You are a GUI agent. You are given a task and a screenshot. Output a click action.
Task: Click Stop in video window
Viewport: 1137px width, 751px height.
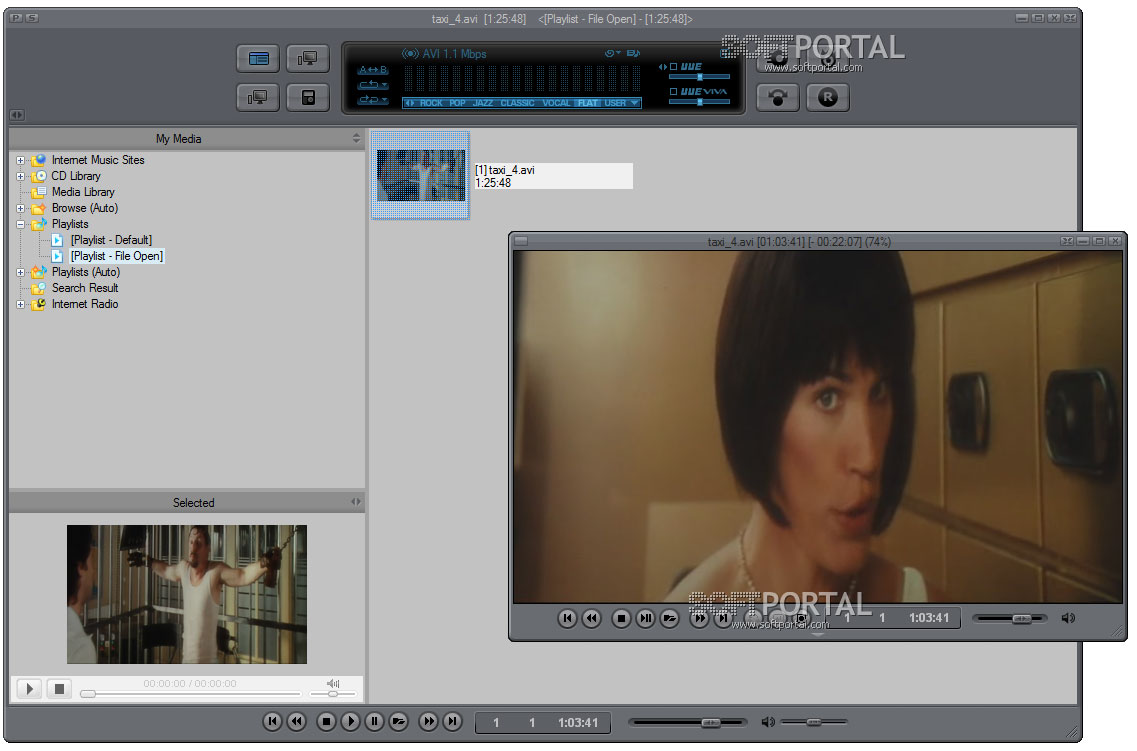(621, 618)
